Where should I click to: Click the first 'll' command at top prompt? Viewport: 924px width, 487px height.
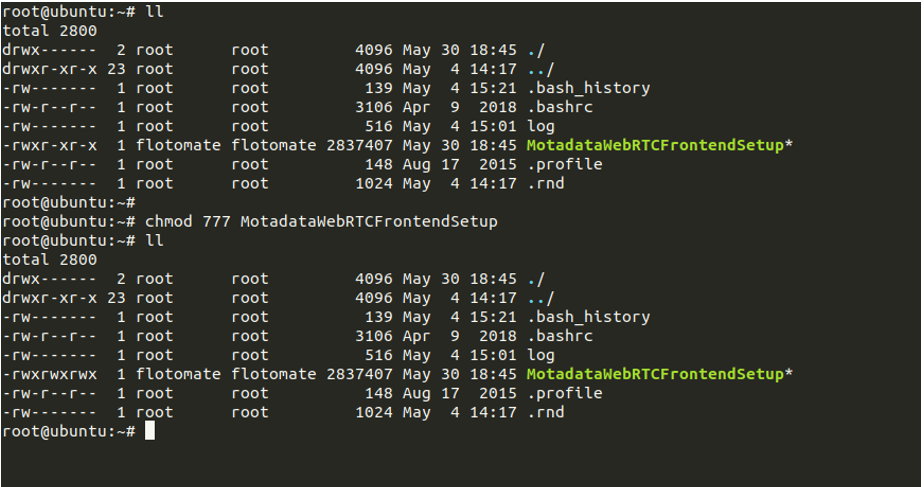point(154,12)
